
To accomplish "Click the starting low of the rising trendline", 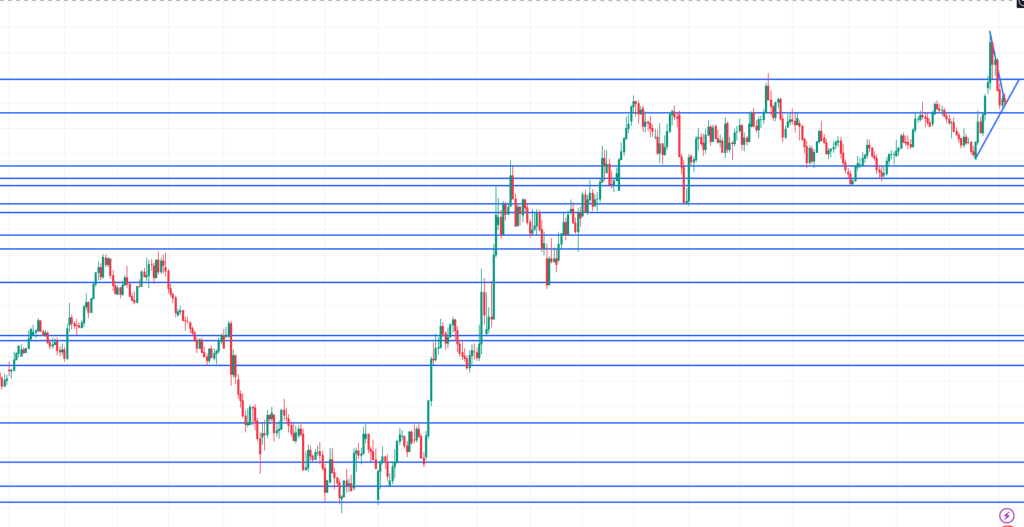I will tap(975, 157).
